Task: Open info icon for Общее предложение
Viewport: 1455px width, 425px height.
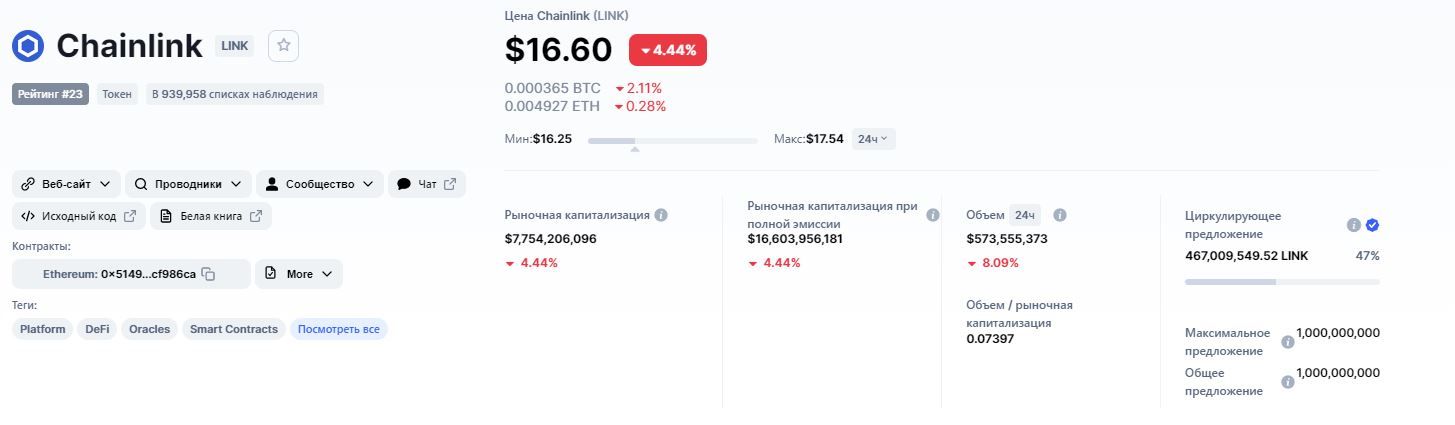Action: pyautogui.click(x=1288, y=382)
